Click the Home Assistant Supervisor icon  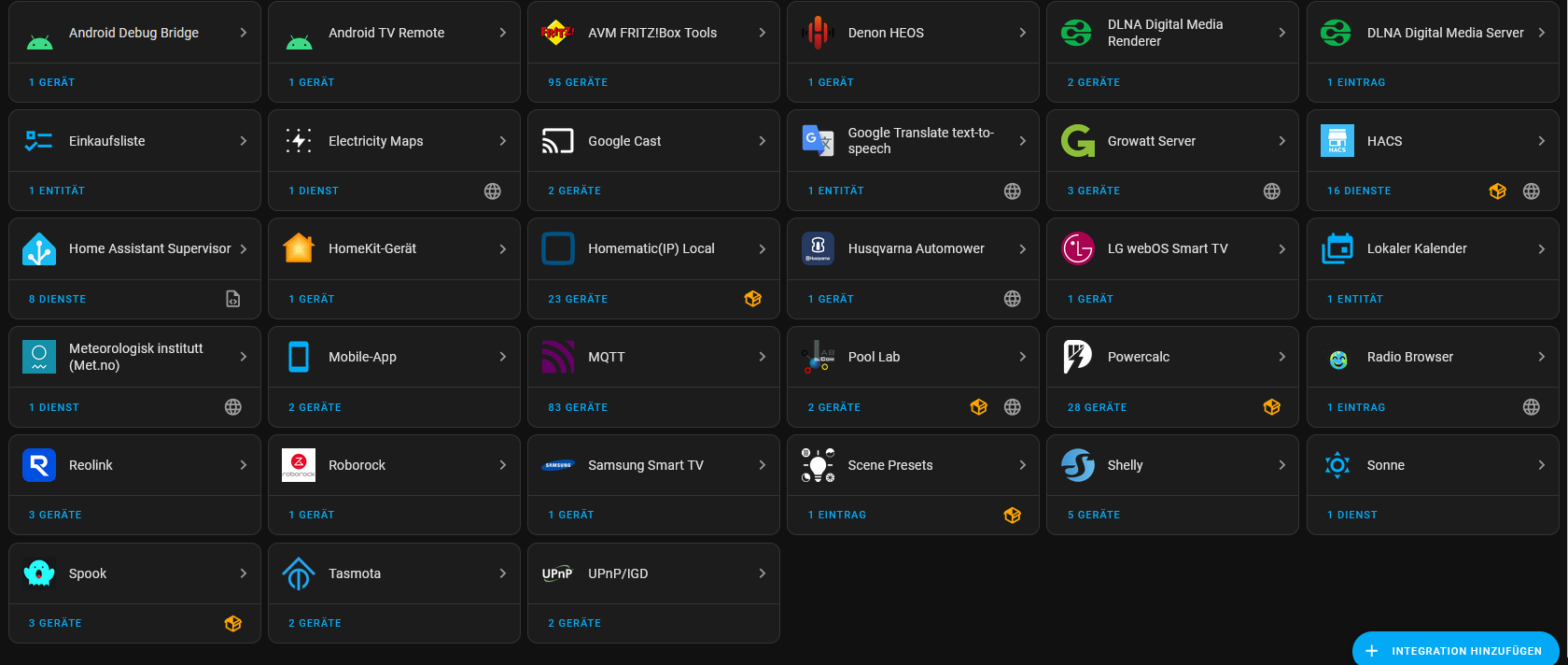click(39, 248)
